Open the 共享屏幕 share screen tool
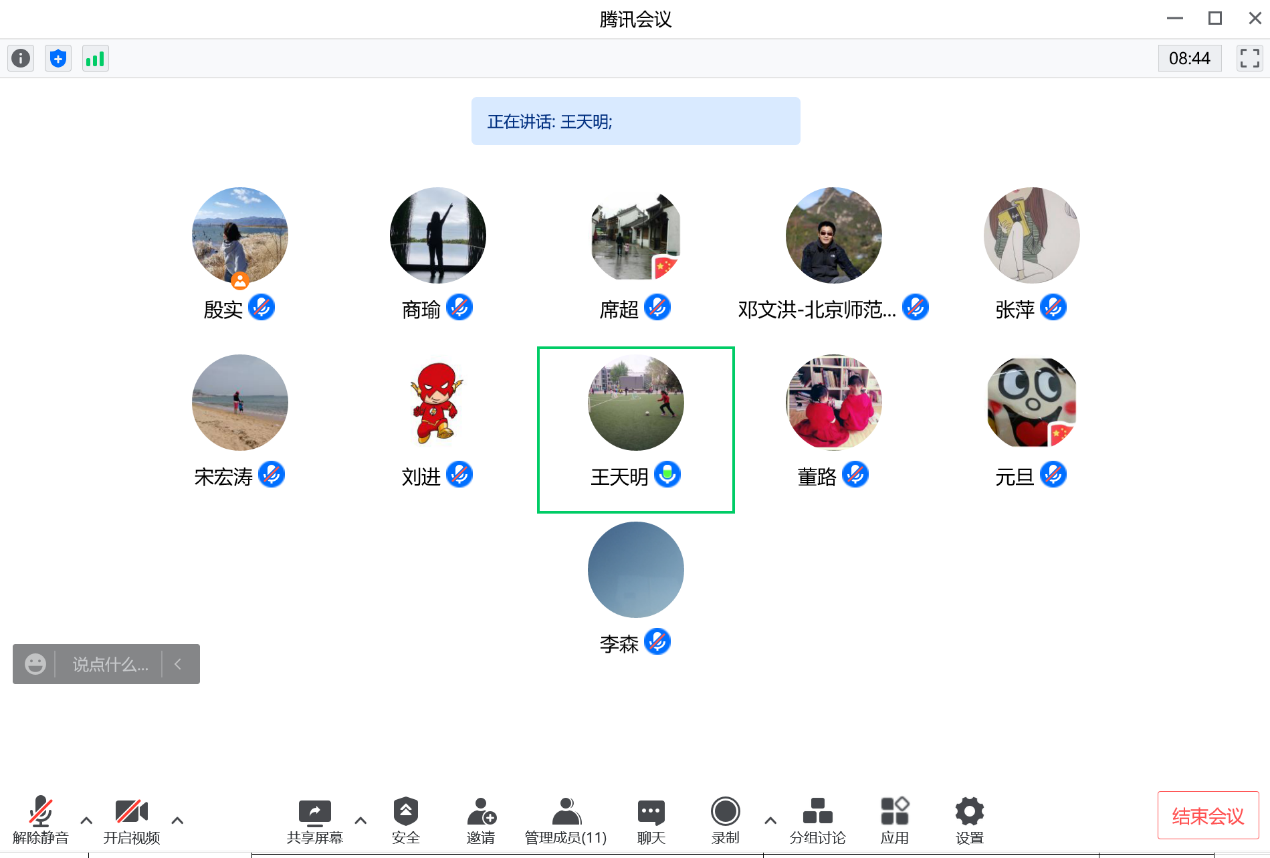Image resolution: width=1270 pixels, height=858 pixels. [314, 820]
